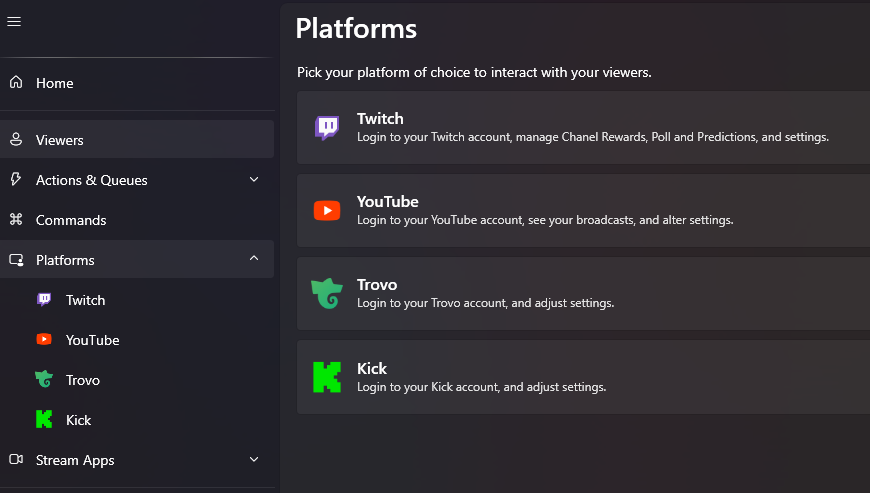Expand the Actions & Queues chevron

coord(254,180)
